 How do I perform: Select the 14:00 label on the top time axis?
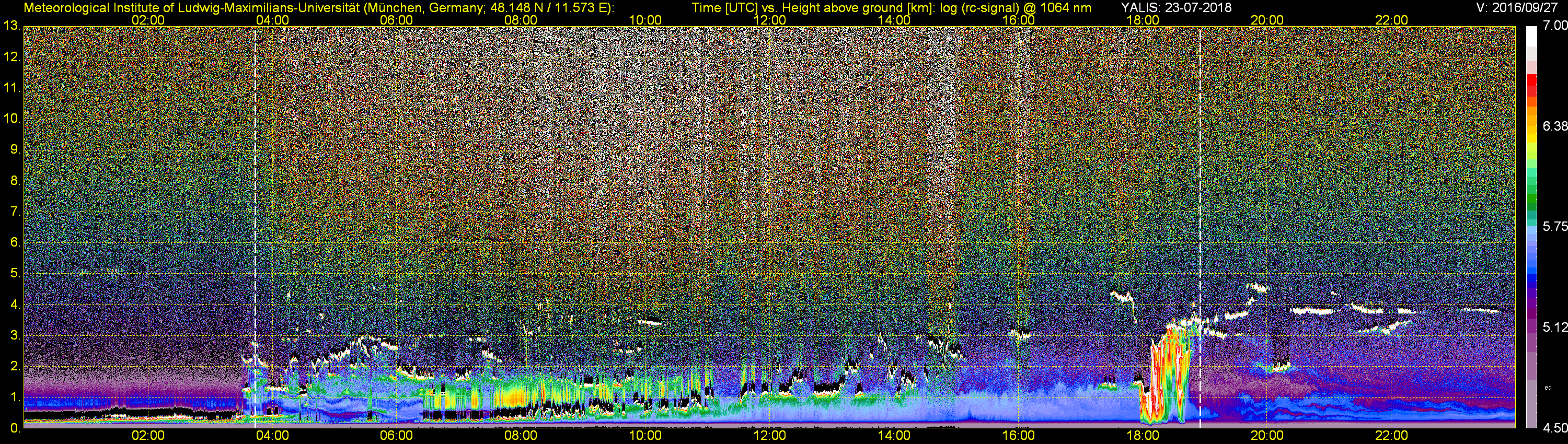(894, 20)
